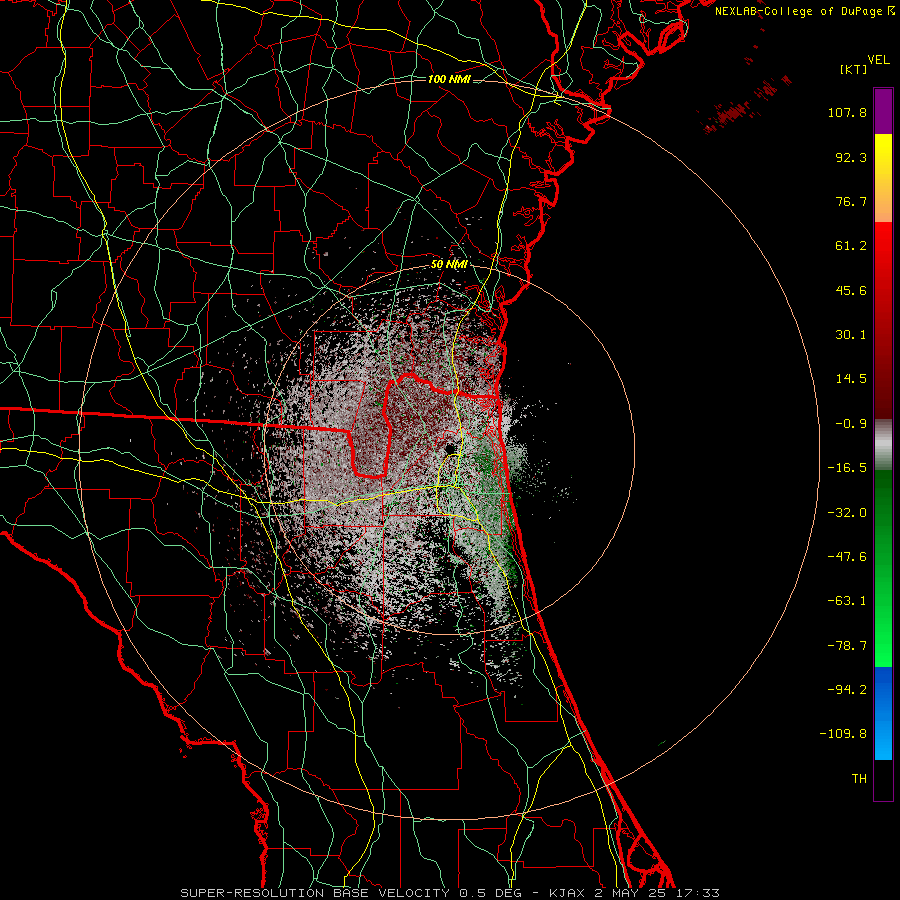Viewport: 900px width, 900px height.
Task: Click the yellow-orange band on velocity scale
Action: tap(883, 178)
